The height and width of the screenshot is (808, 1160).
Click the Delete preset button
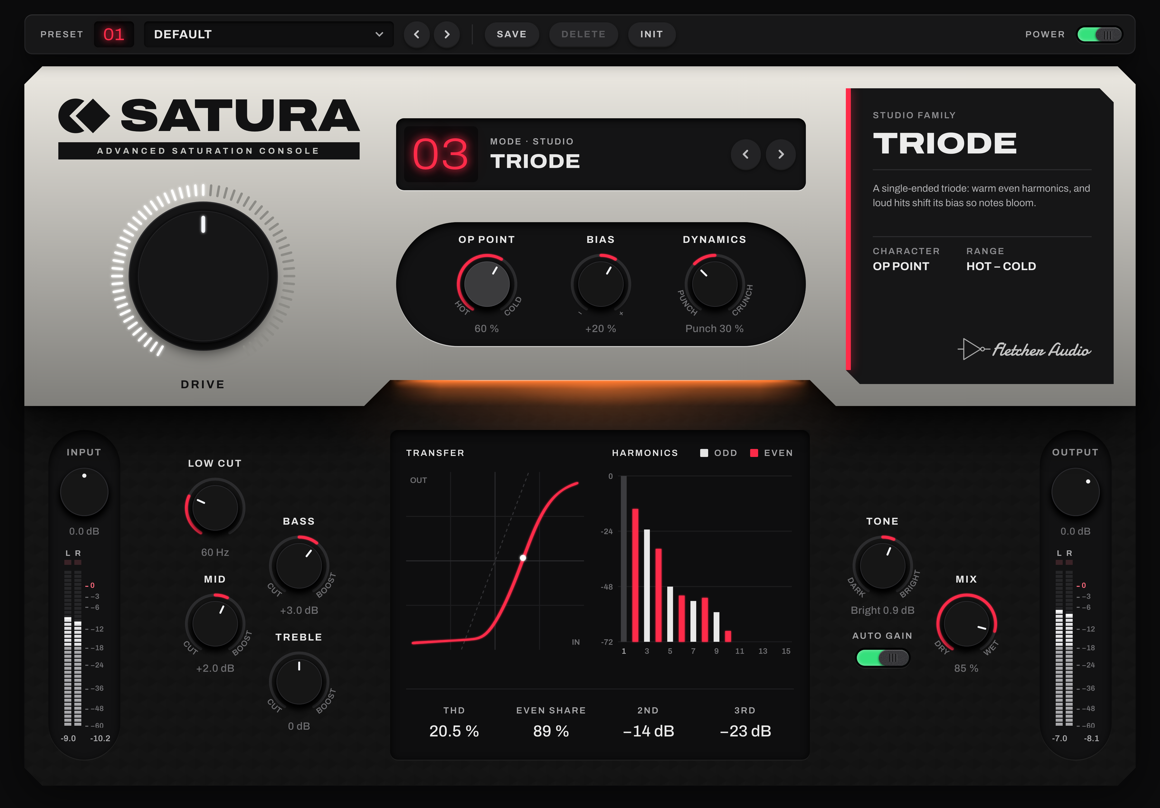click(x=583, y=34)
